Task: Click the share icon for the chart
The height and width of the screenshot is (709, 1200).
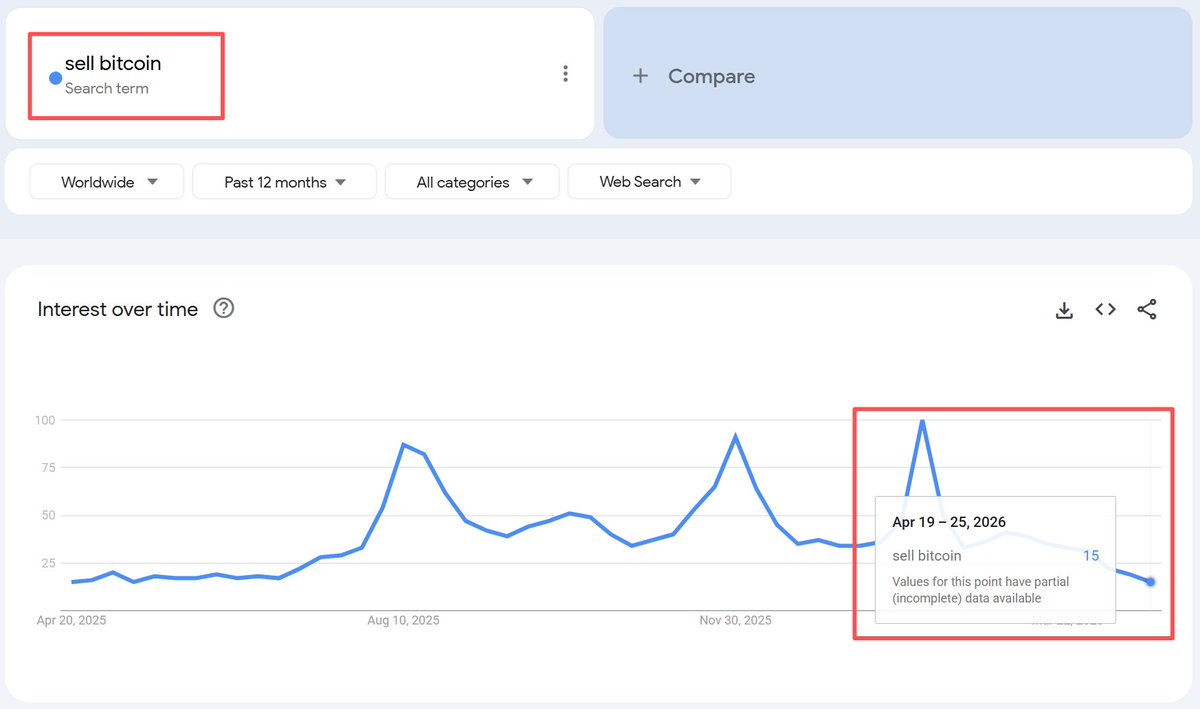Action: [1147, 310]
